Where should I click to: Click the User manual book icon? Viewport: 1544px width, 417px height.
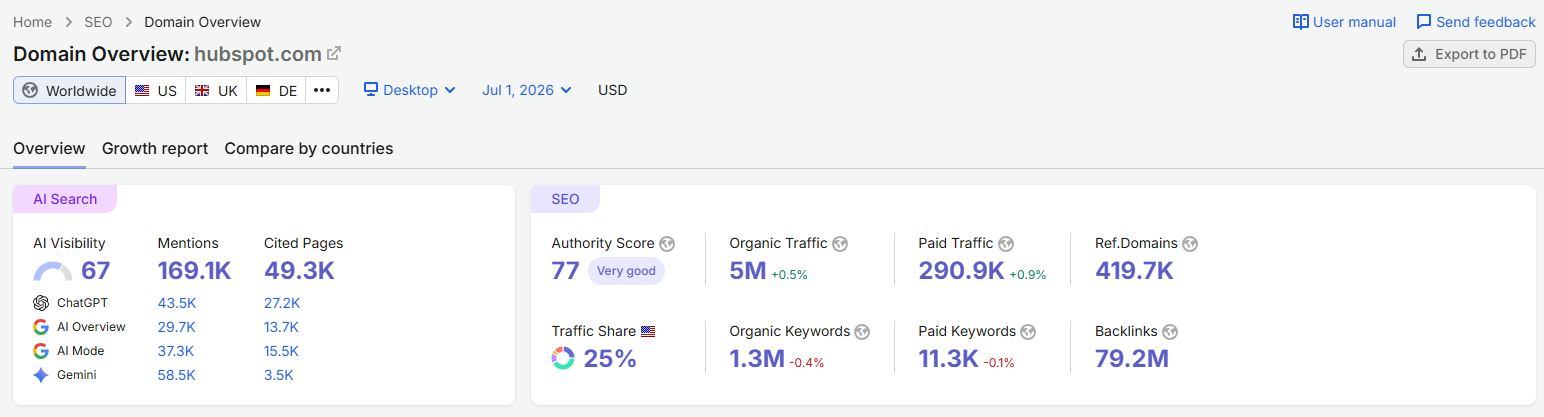pyautogui.click(x=1301, y=22)
